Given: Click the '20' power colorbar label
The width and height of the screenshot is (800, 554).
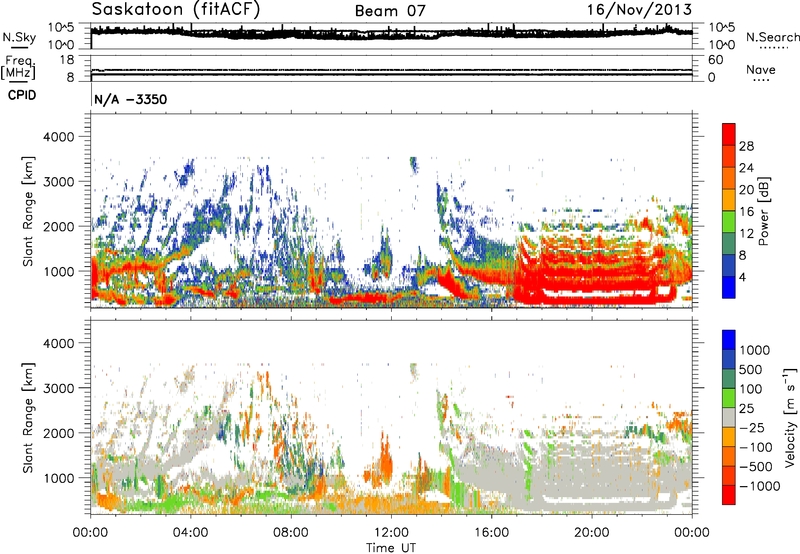Looking at the screenshot, I should point(746,190).
